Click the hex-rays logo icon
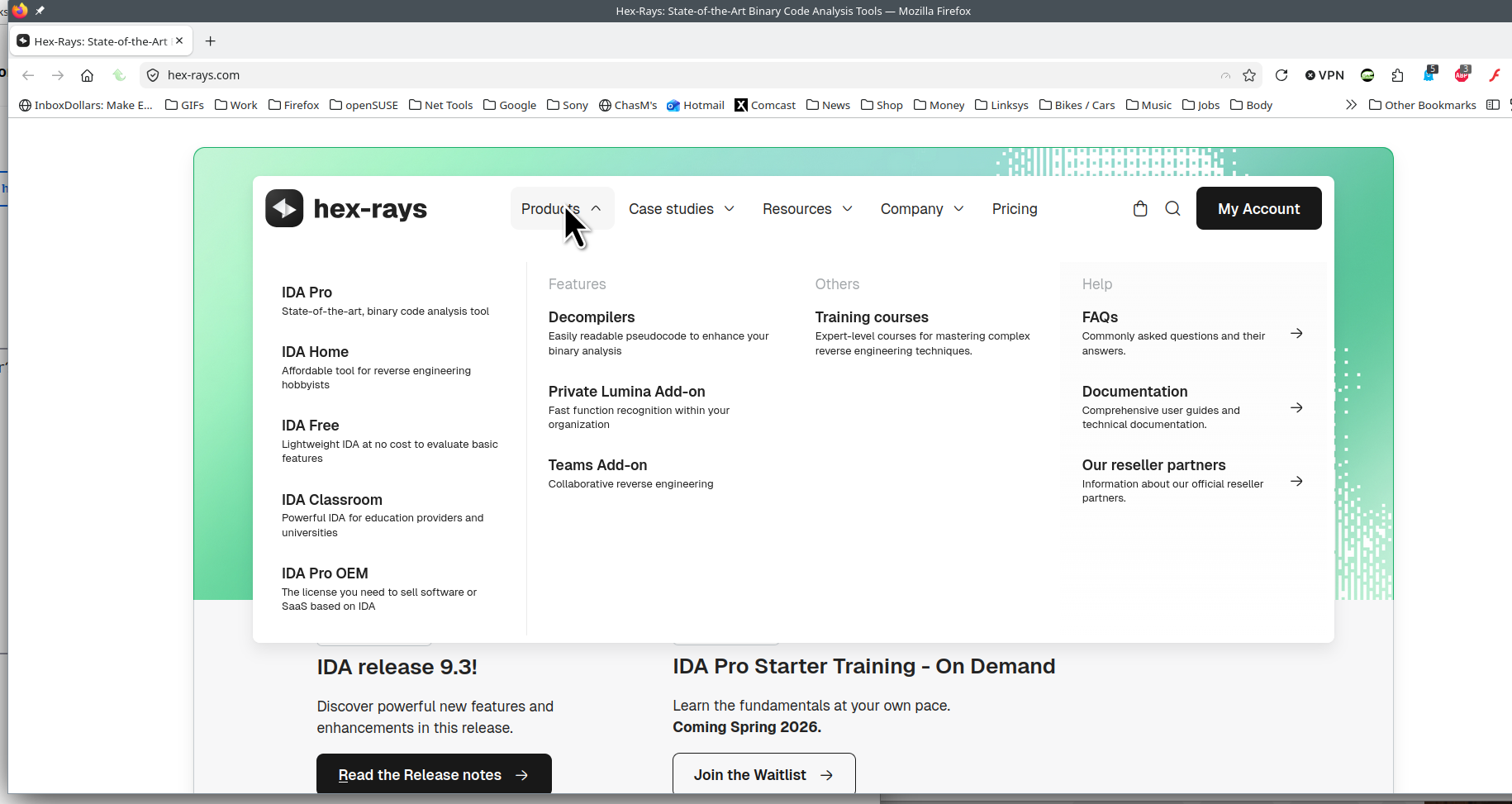The height and width of the screenshot is (804, 1512). 284,208
